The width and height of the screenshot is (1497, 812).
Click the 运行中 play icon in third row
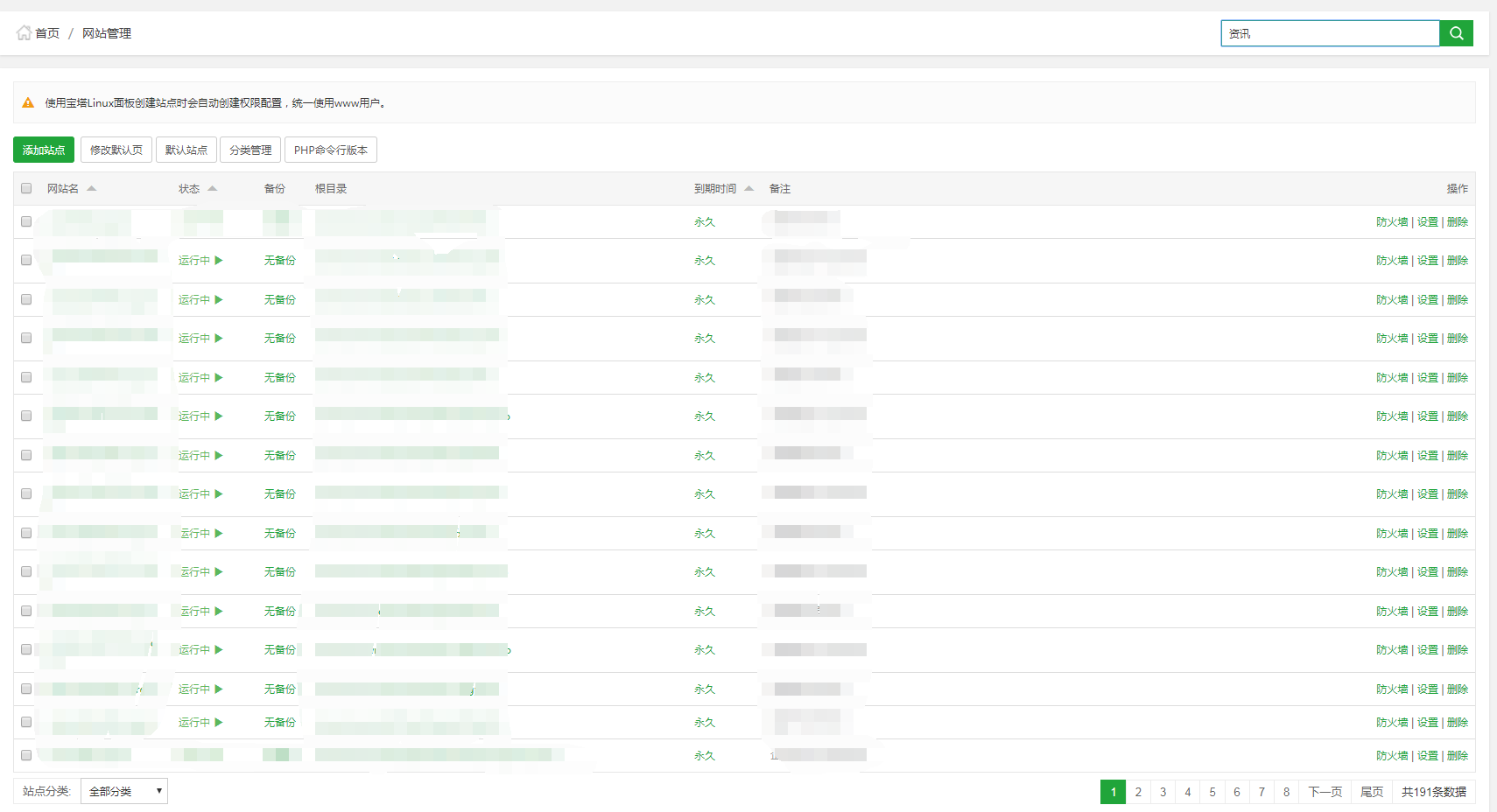[219, 299]
